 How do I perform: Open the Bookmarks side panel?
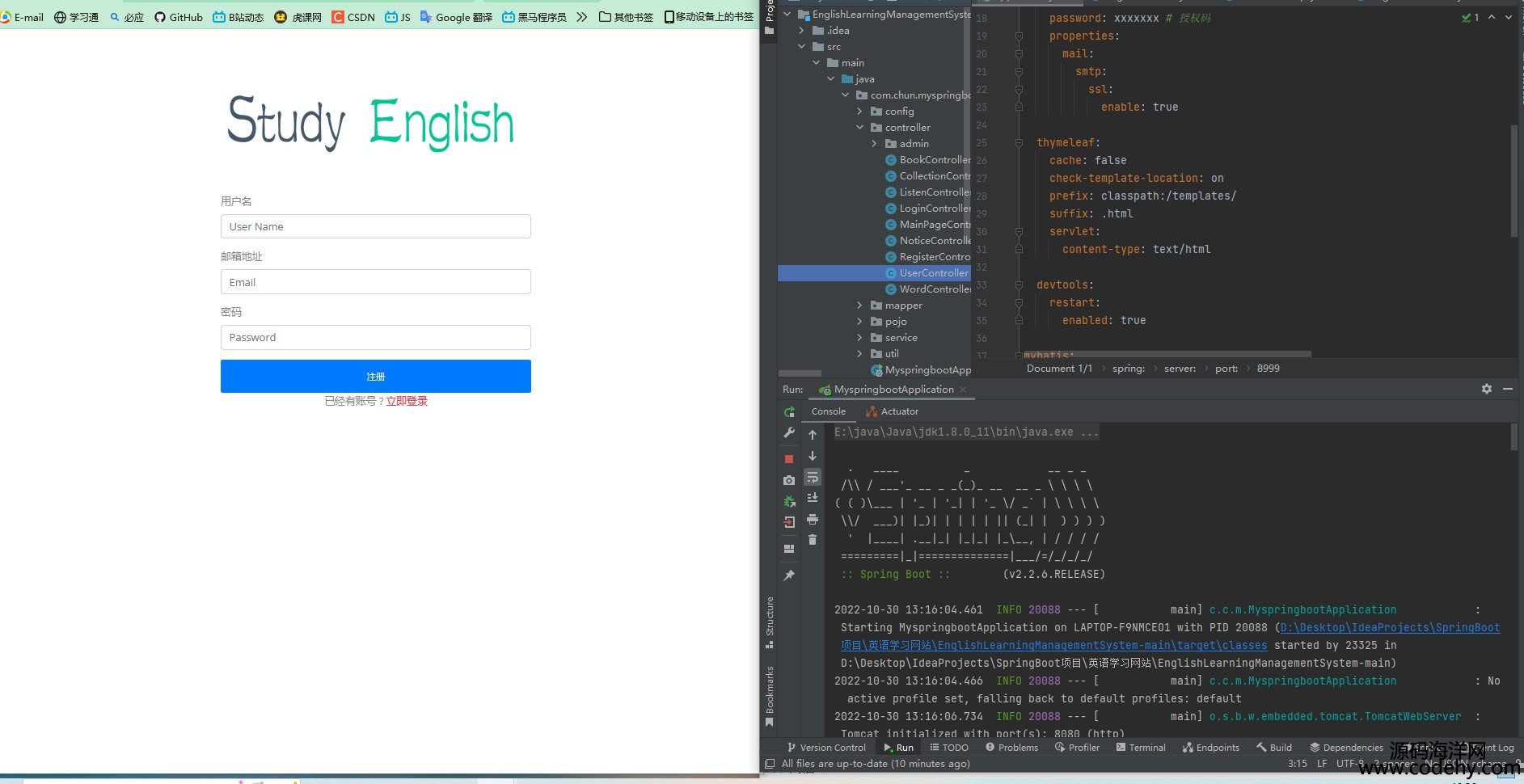click(x=770, y=695)
